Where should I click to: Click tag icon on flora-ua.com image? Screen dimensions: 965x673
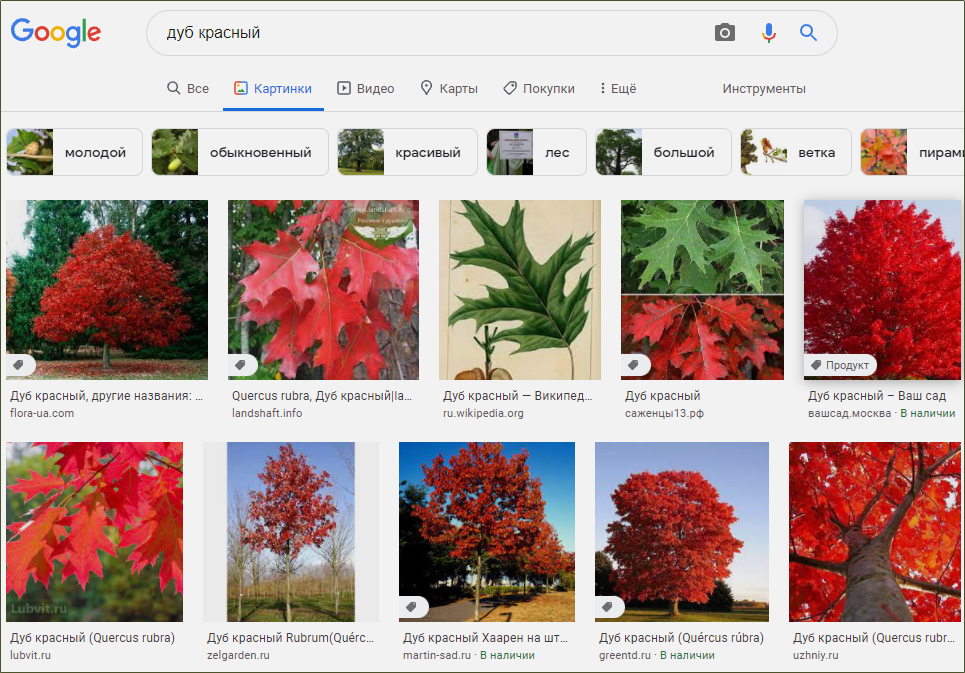[20, 365]
